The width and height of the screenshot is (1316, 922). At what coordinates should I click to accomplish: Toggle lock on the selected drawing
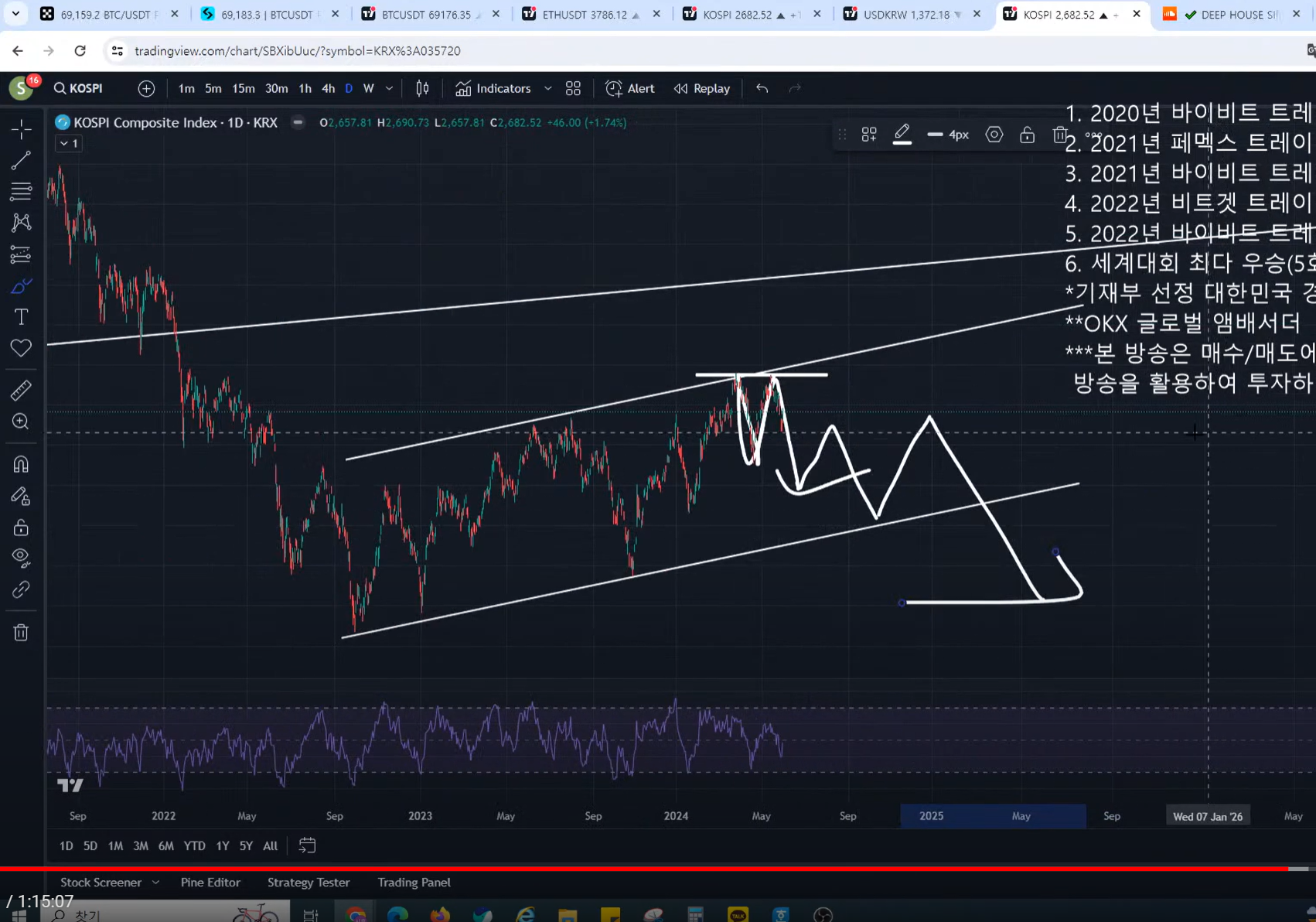pyautogui.click(x=1027, y=135)
